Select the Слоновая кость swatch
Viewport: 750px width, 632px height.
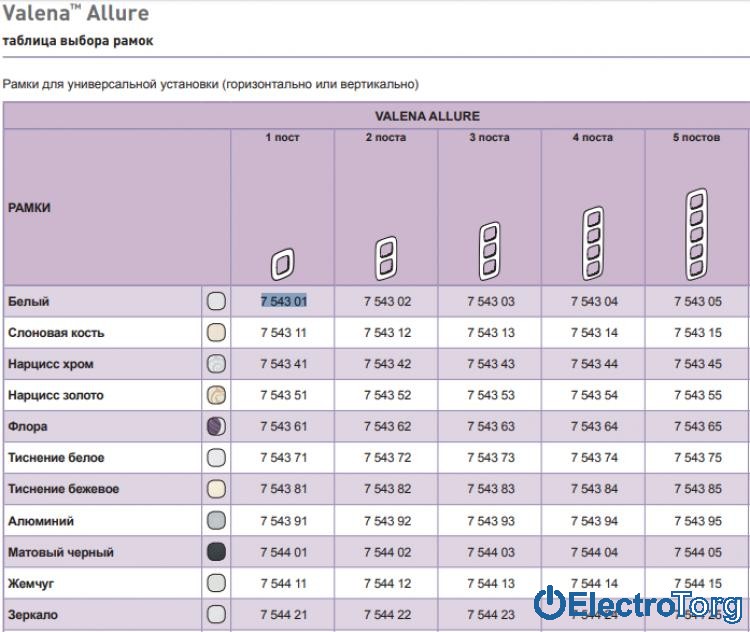coord(216,333)
